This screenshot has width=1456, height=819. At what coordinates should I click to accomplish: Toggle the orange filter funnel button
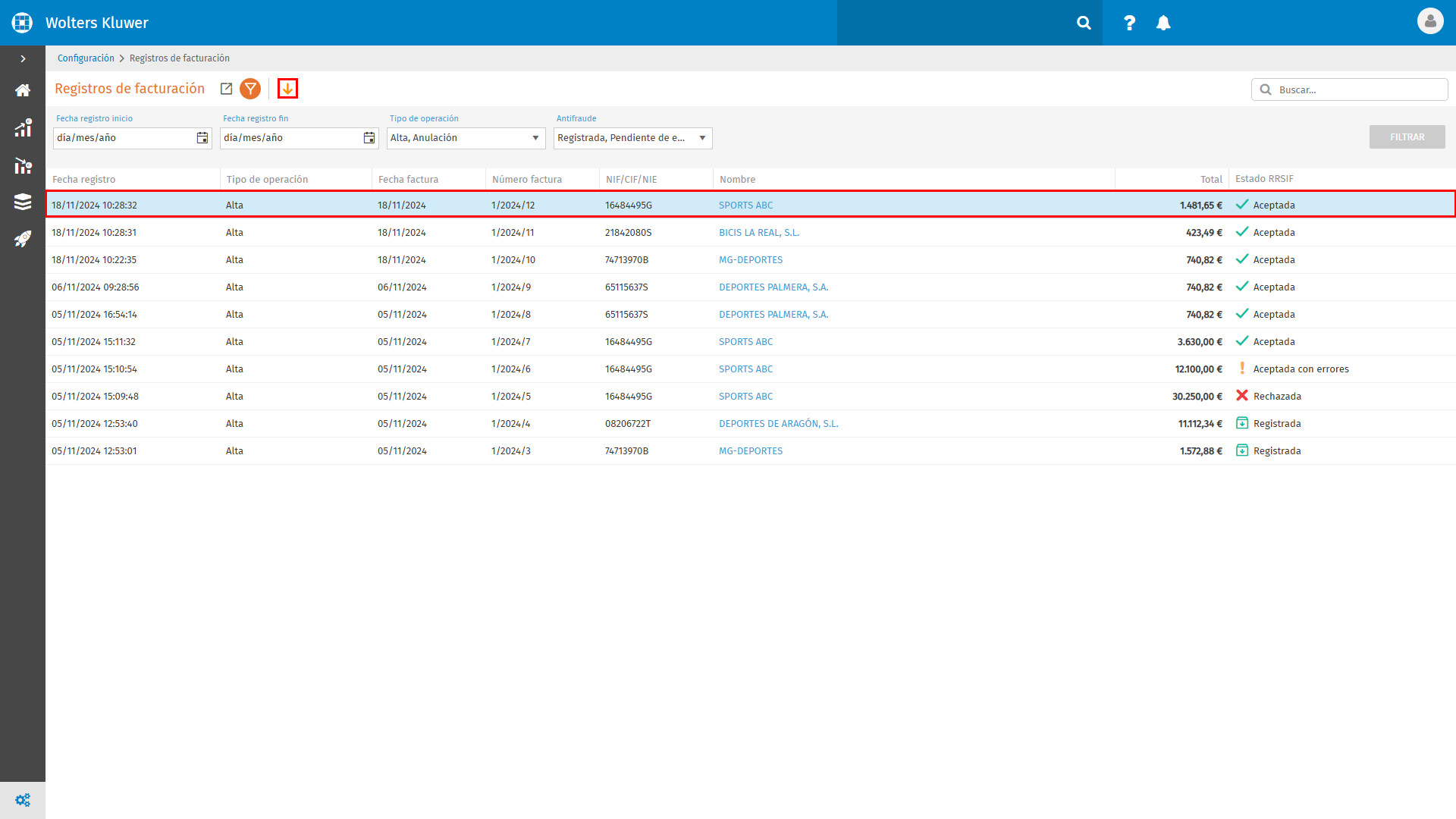click(x=250, y=89)
